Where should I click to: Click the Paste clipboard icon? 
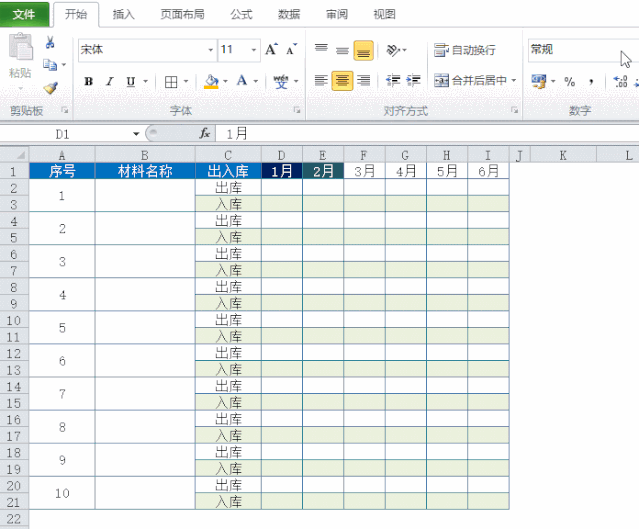point(20,46)
